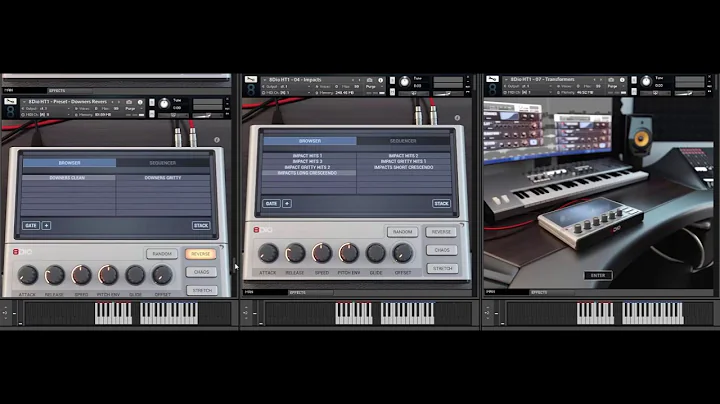Image resolution: width=720 pixels, height=404 pixels.
Task: Toggle Mute button on Downers instrument
Action: 152,113
